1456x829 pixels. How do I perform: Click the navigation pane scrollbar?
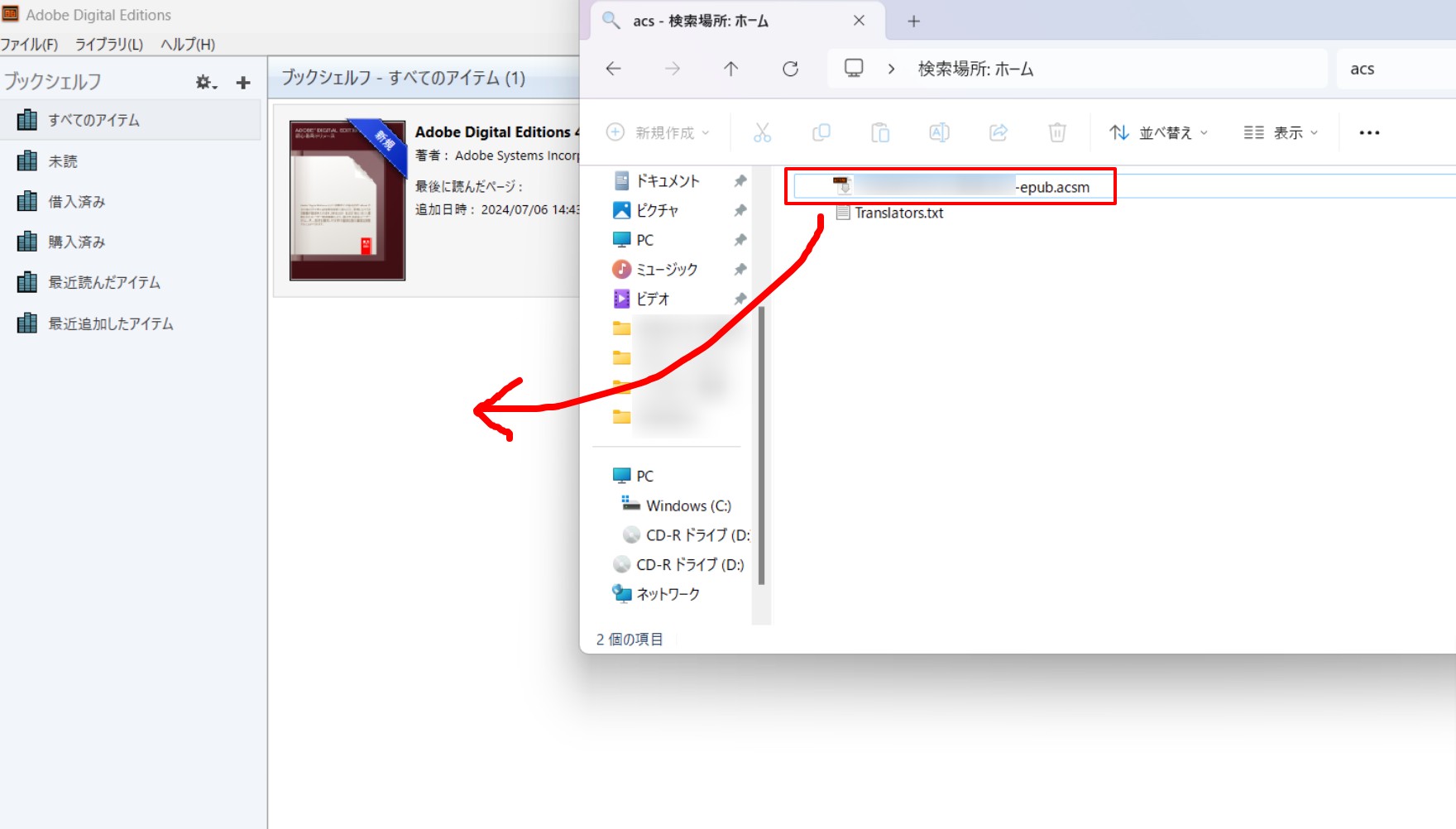tap(761, 444)
